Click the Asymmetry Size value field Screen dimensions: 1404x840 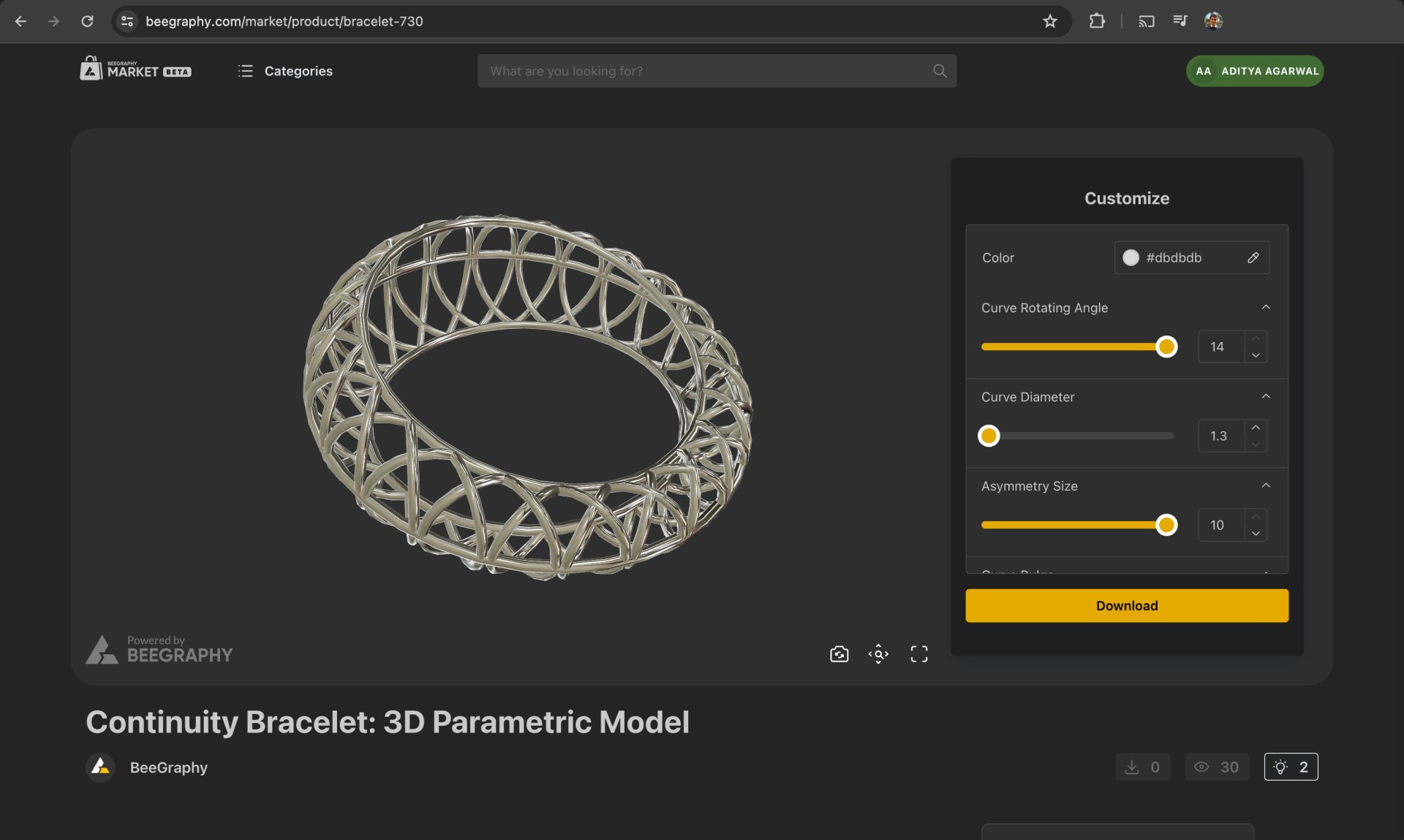click(x=1221, y=525)
